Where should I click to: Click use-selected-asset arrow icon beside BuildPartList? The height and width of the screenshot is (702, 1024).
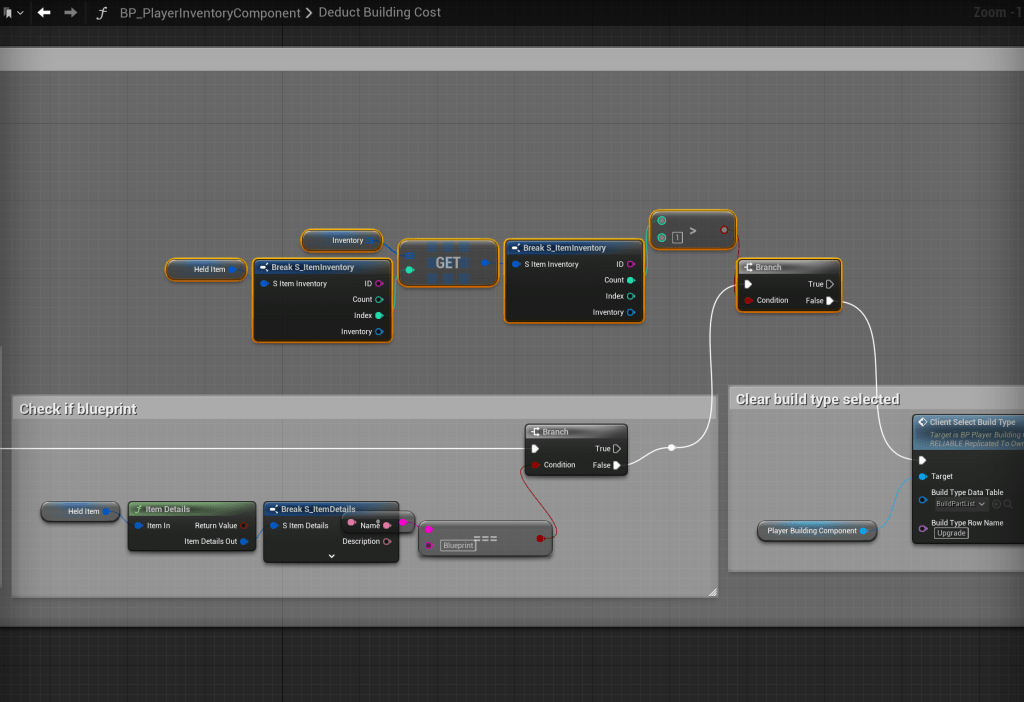[996, 504]
